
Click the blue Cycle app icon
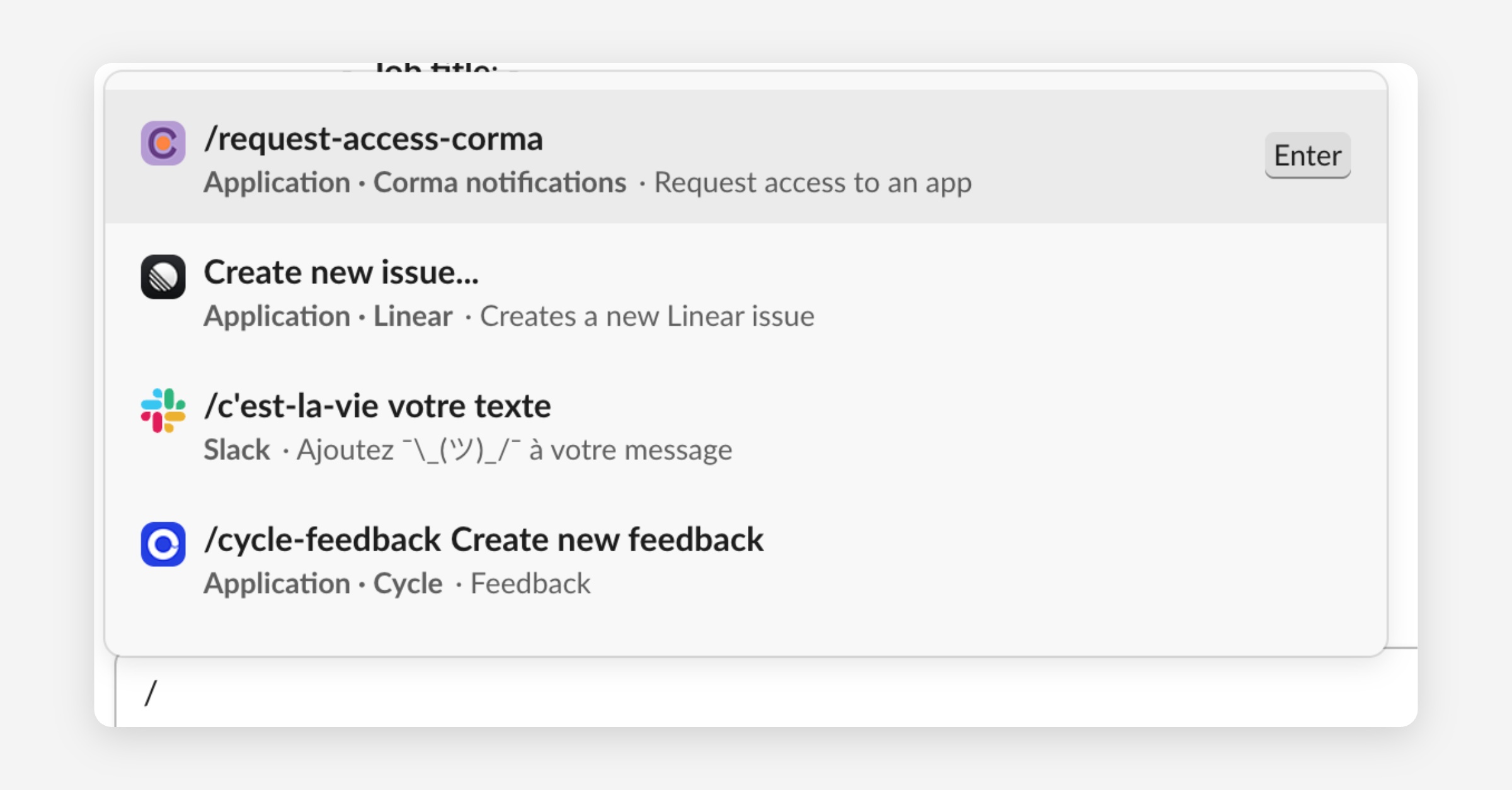point(163,544)
